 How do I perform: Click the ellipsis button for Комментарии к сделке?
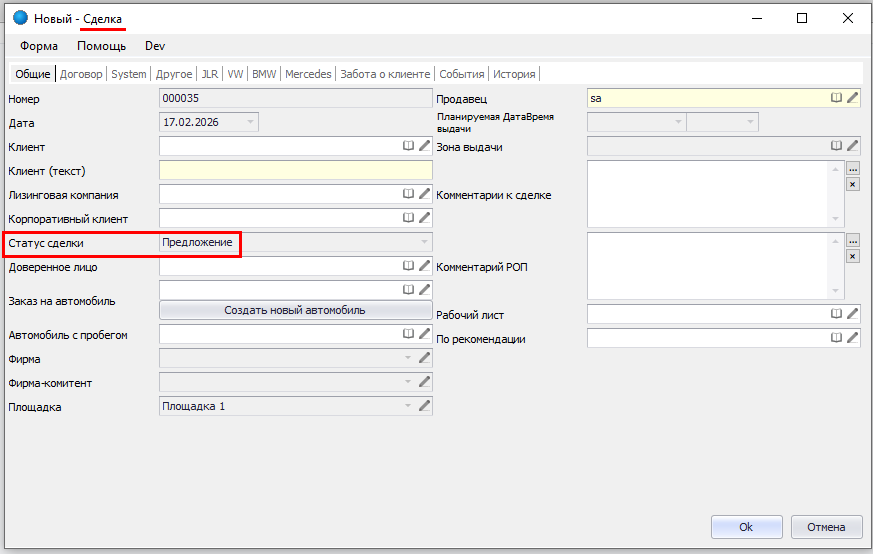(853, 169)
